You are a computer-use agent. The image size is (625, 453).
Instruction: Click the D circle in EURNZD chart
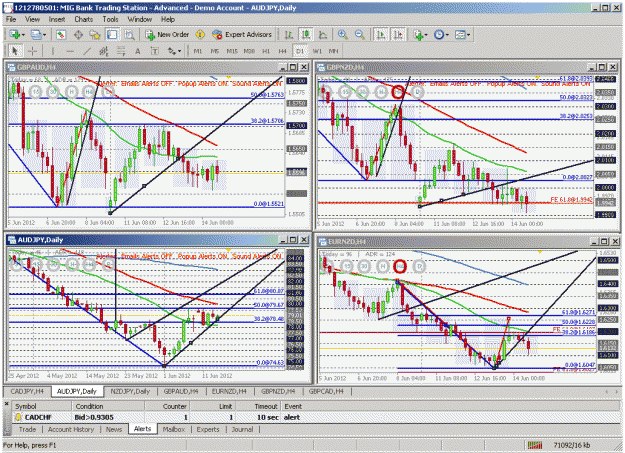click(419, 266)
